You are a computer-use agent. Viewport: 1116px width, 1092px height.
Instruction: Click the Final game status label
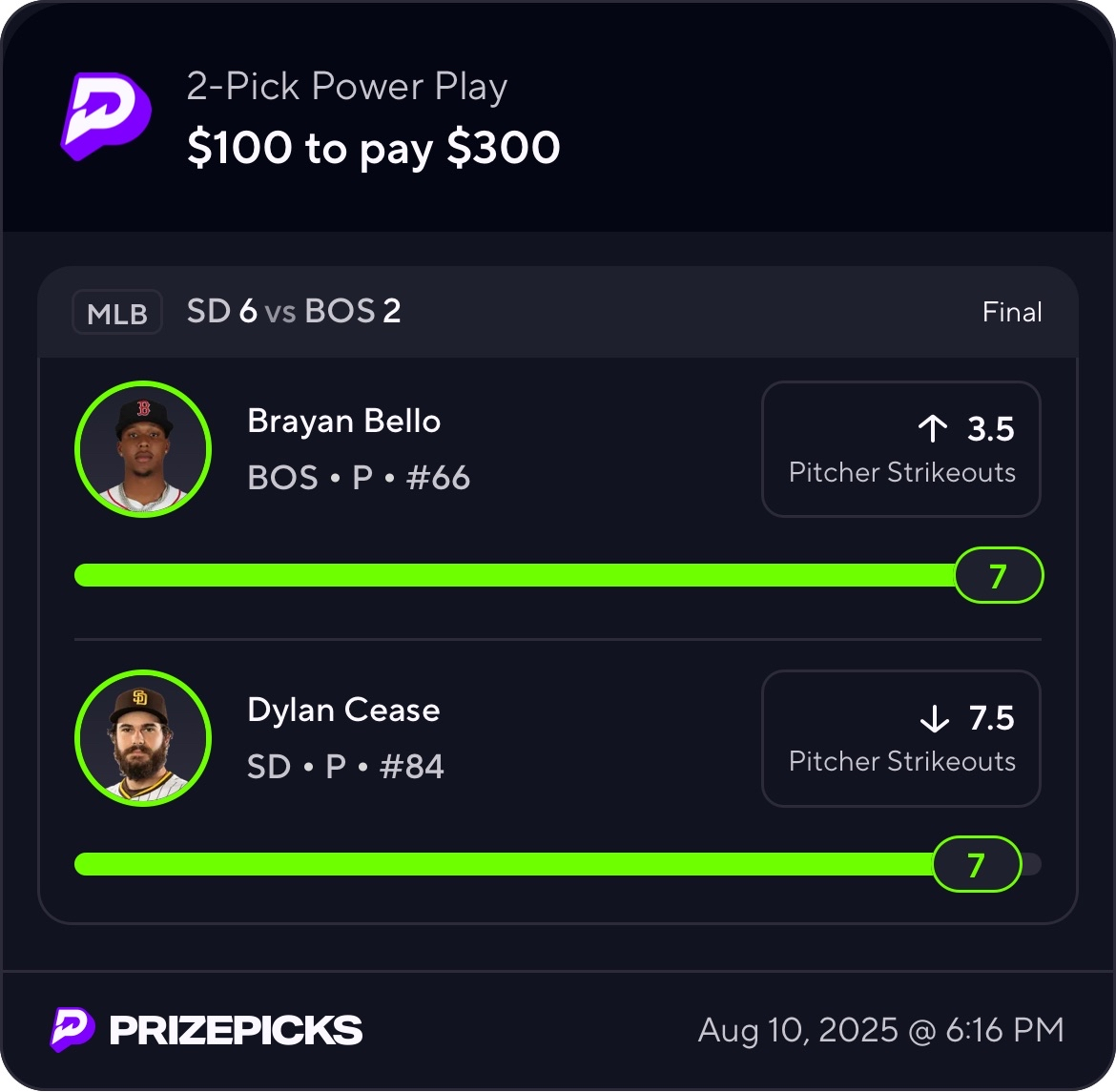click(1012, 313)
